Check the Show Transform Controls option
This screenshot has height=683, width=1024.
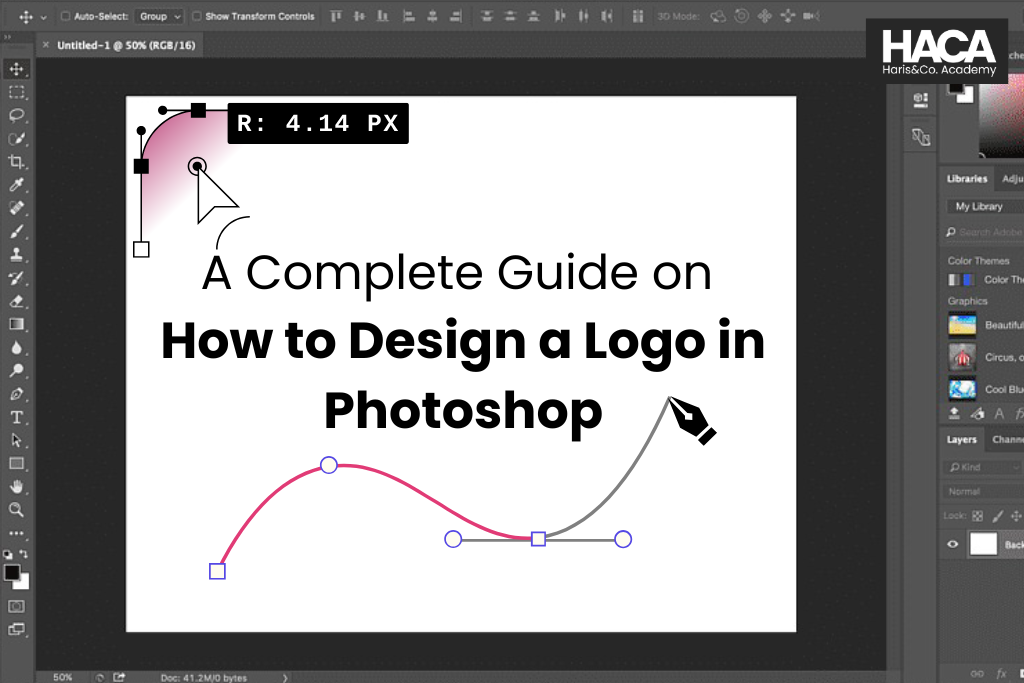198,16
